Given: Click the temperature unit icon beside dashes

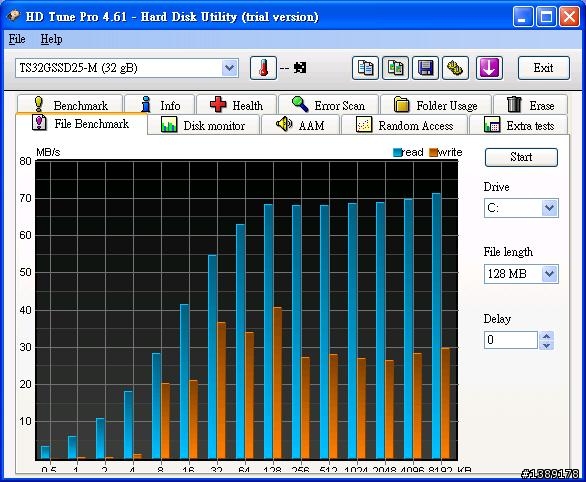Looking at the screenshot, I should [300, 68].
